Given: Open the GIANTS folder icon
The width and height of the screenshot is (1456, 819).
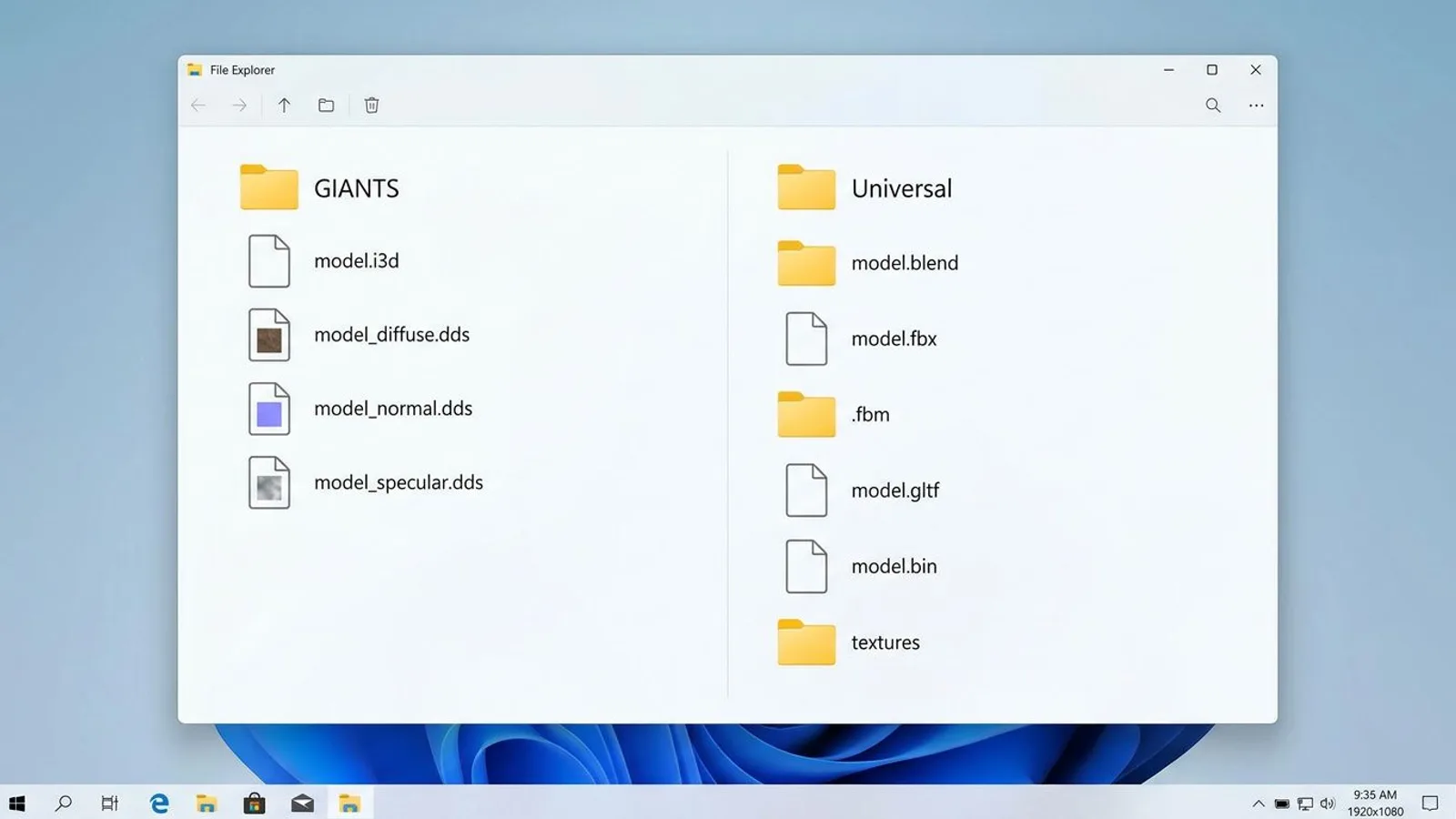Looking at the screenshot, I should (x=269, y=187).
